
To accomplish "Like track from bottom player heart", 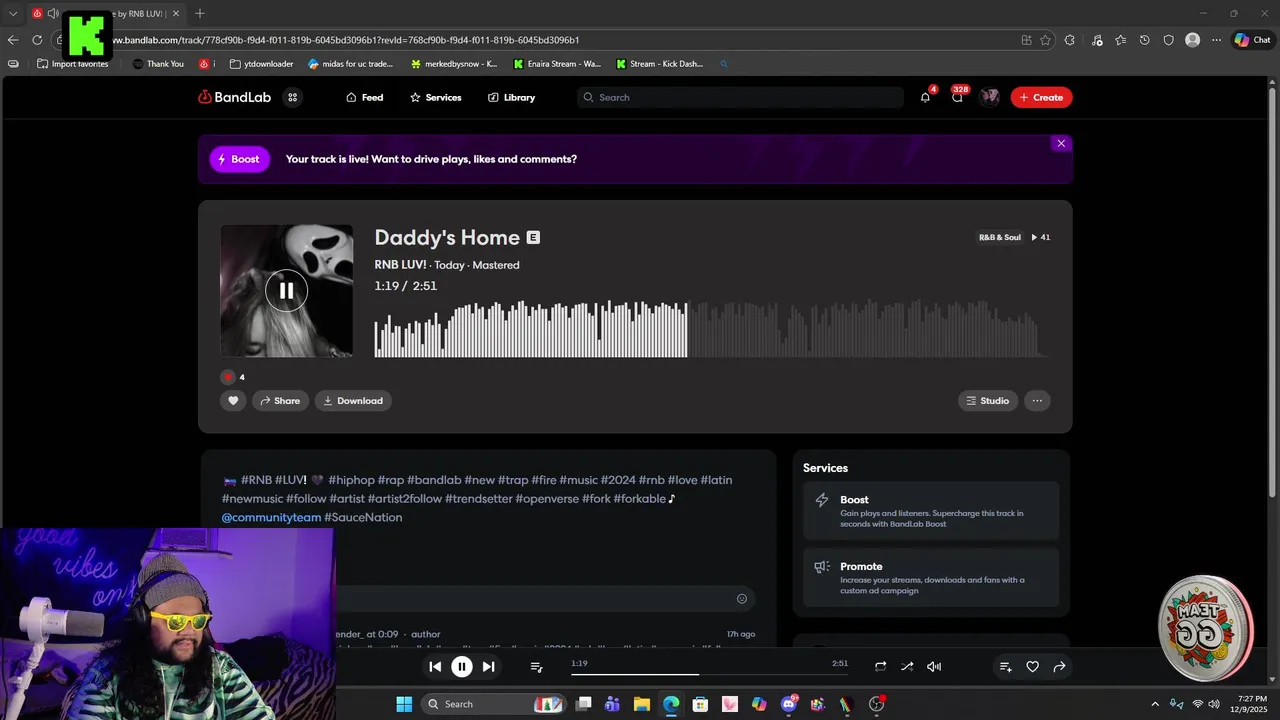I will (1033, 666).
